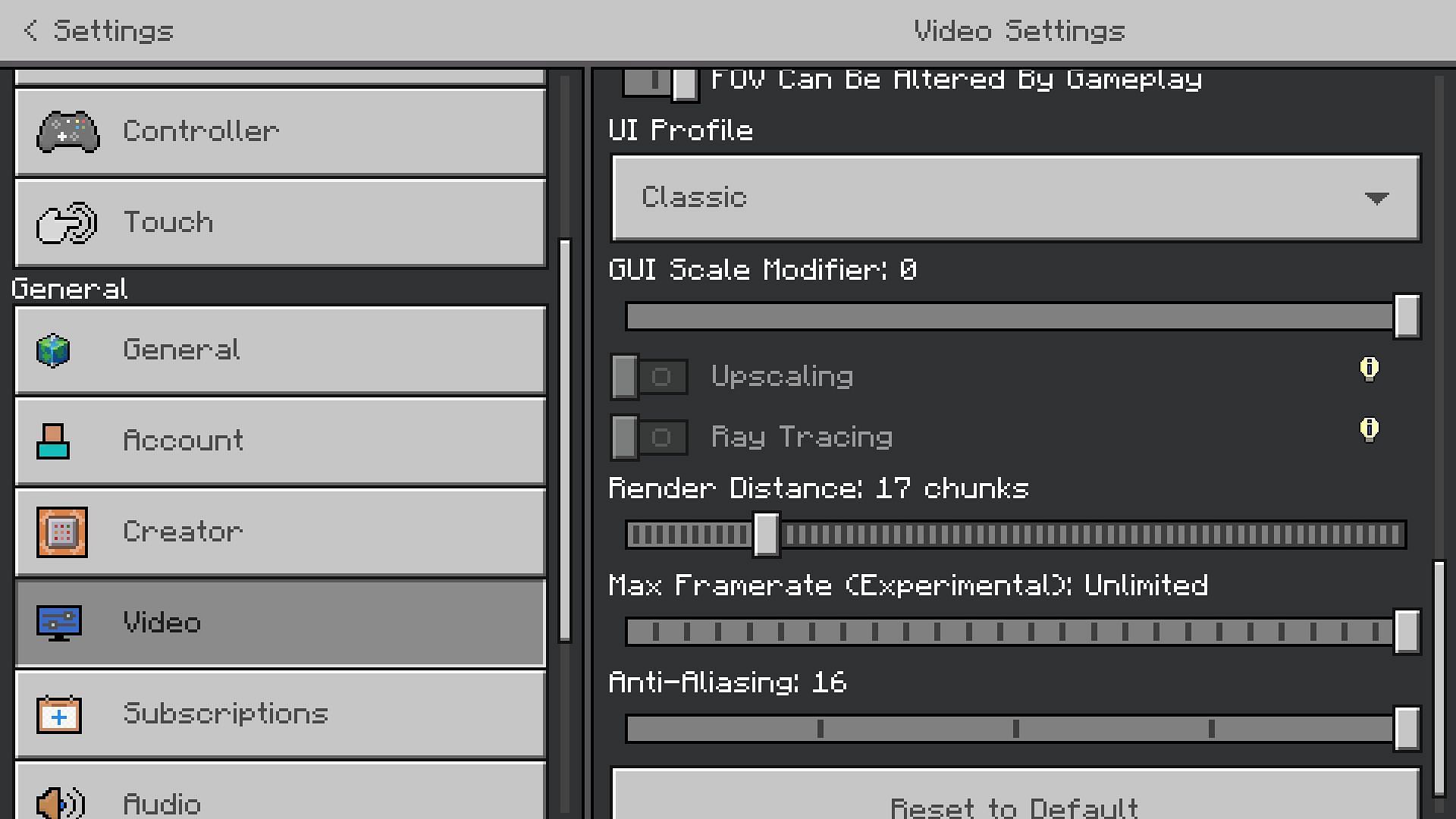
Task: Adjust the GUI Scale Modifier slider
Action: pyautogui.click(x=1405, y=315)
